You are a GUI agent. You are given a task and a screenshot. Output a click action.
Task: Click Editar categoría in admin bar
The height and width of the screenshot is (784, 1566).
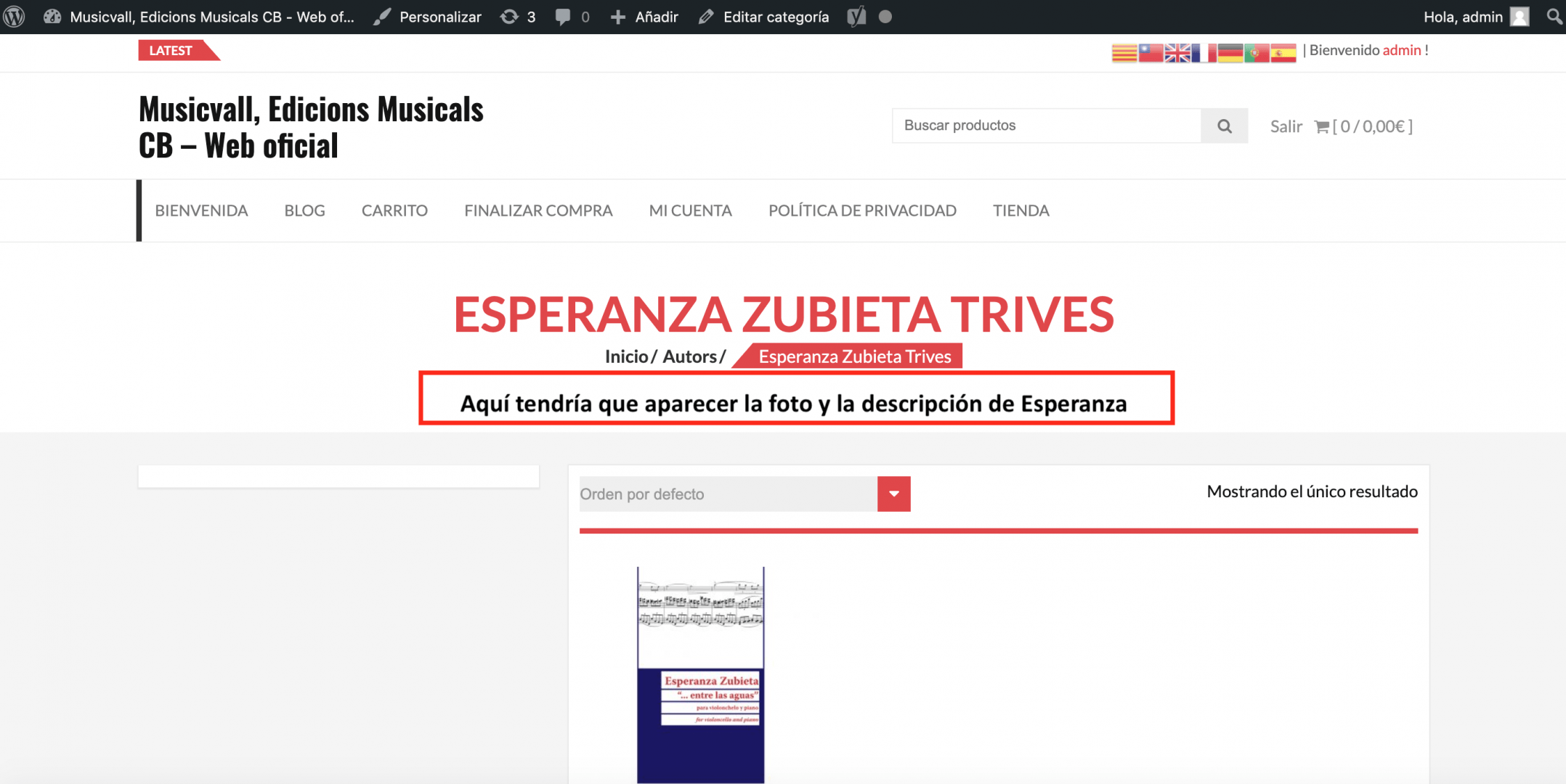764,17
